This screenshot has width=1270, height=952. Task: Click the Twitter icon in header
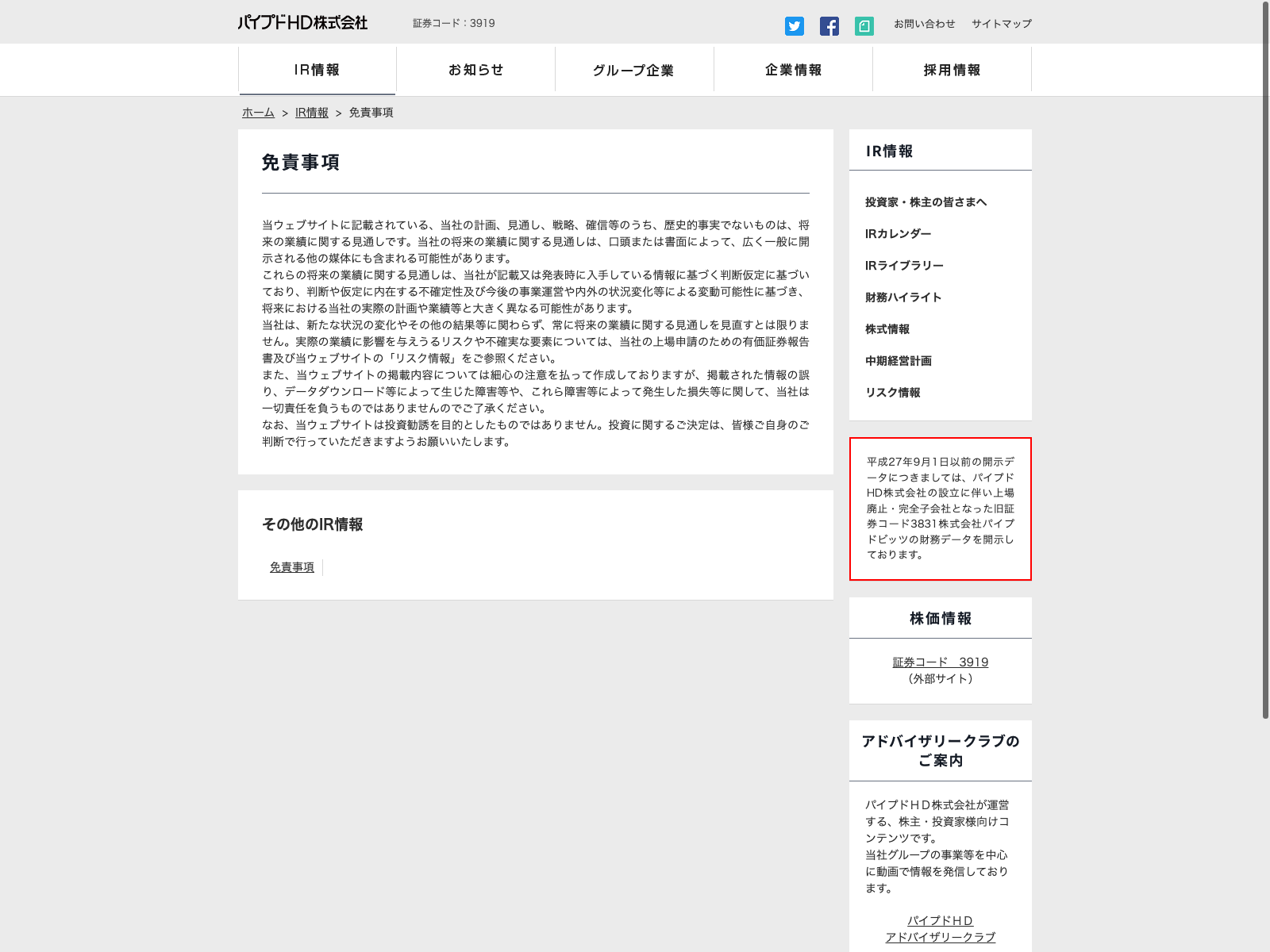pyautogui.click(x=794, y=26)
